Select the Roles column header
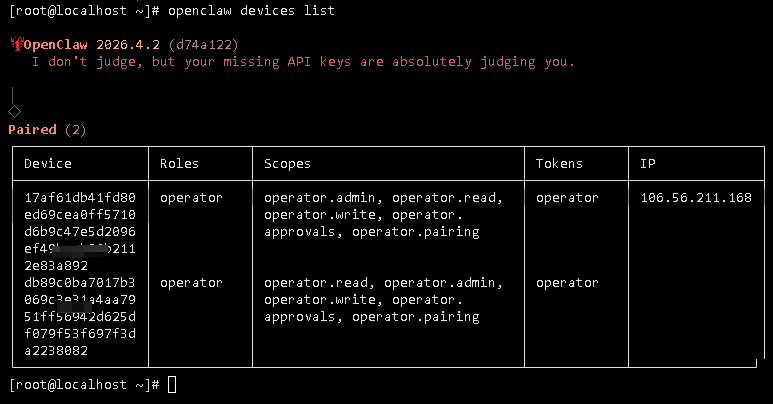773x404 pixels. [179, 163]
